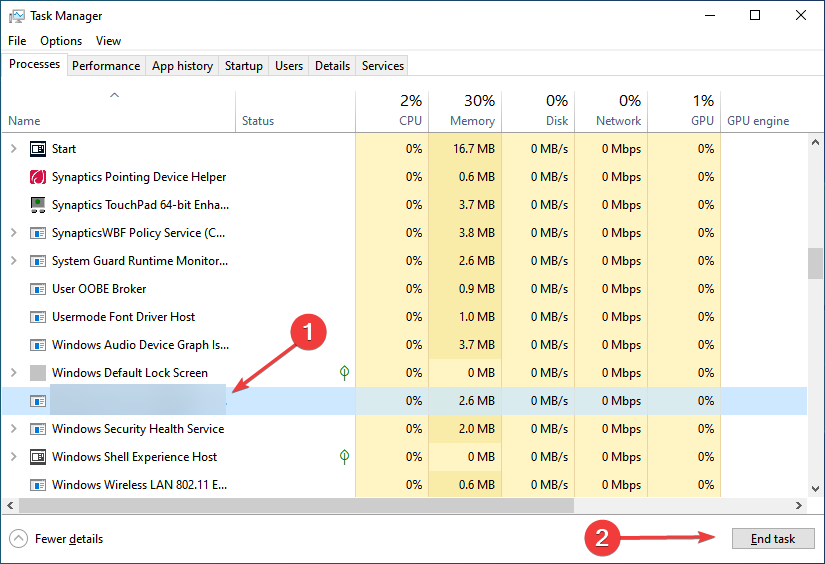825x564 pixels.
Task: Expand the SynapticsWBF Policy Service group
Action: point(14,233)
